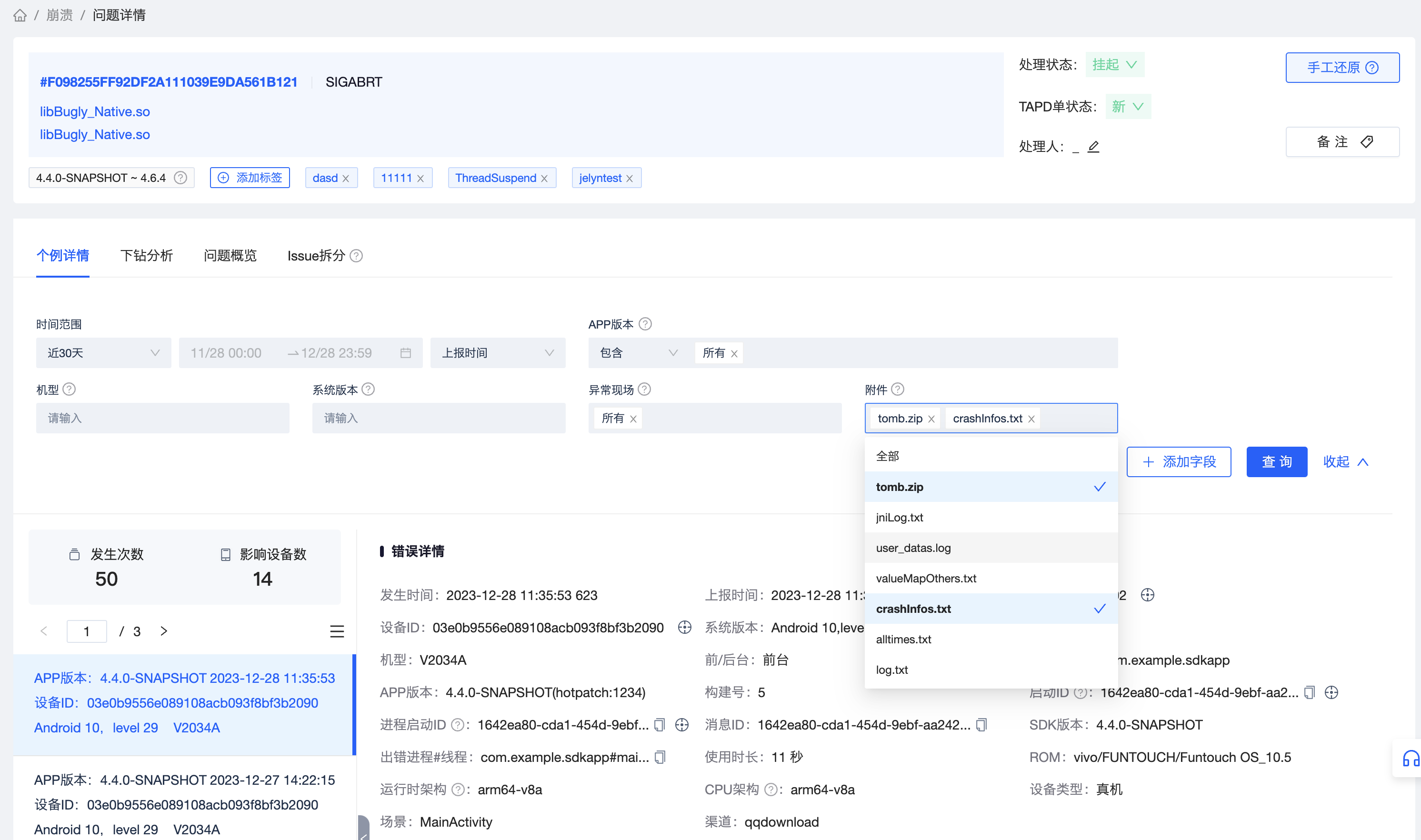The height and width of the screenshot is (840, 1421).
Task: Open the list menu icon beside pagination
Action: point(337,631)
